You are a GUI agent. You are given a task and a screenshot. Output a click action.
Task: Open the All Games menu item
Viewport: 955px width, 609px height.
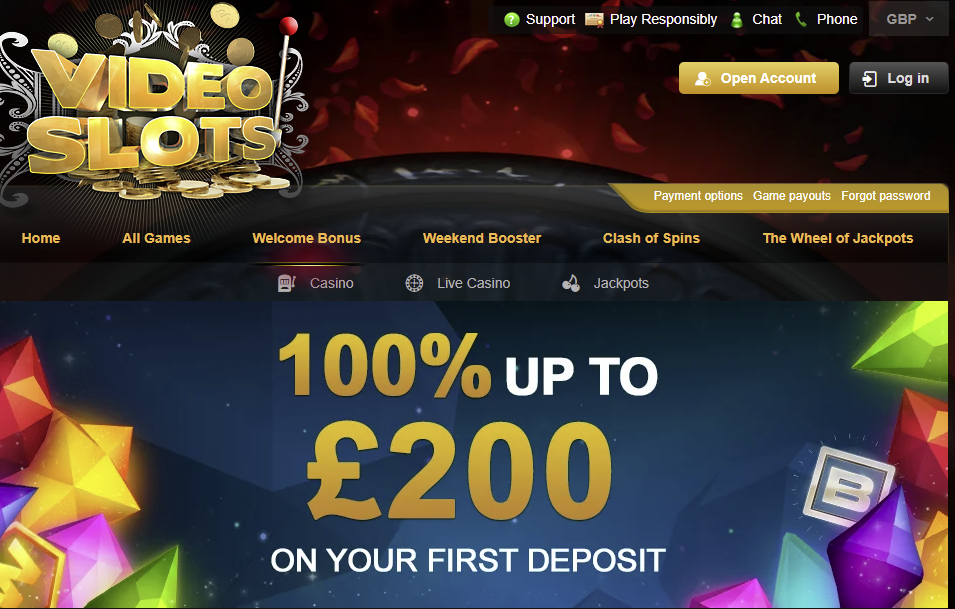click(x=157, y=238)
